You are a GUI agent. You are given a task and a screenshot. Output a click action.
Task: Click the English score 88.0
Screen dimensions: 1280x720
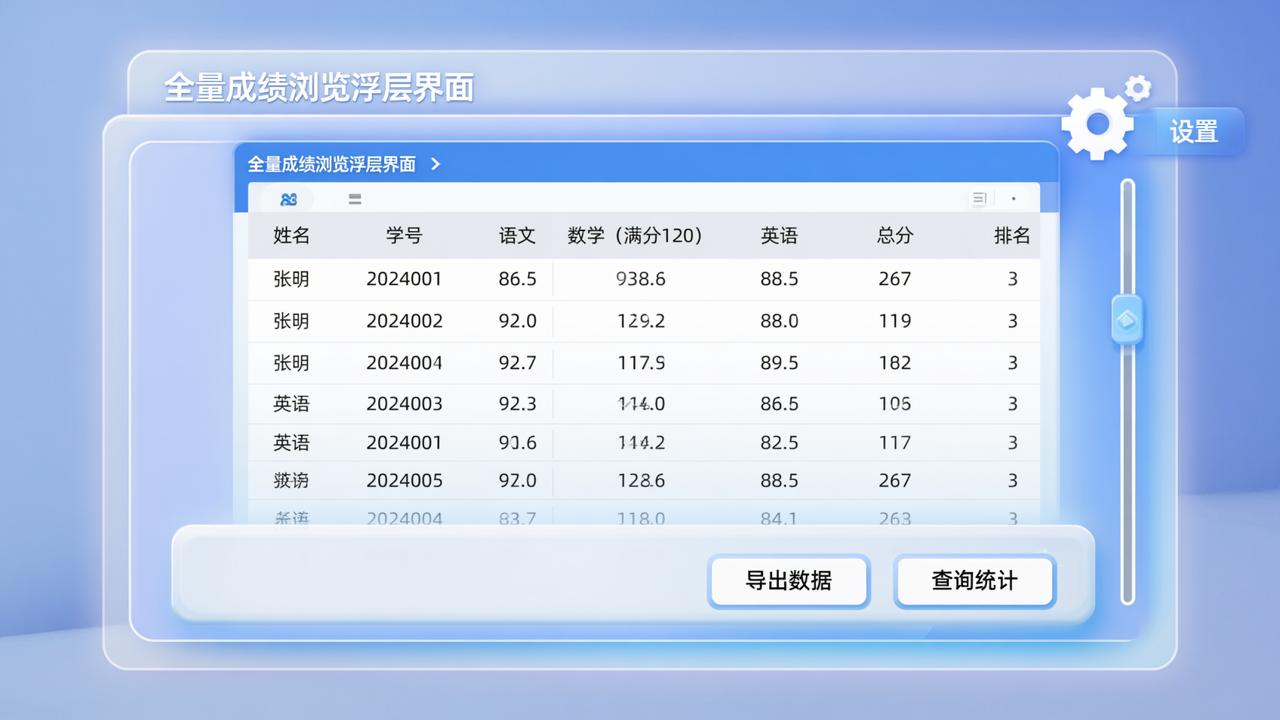coord(779,321)
